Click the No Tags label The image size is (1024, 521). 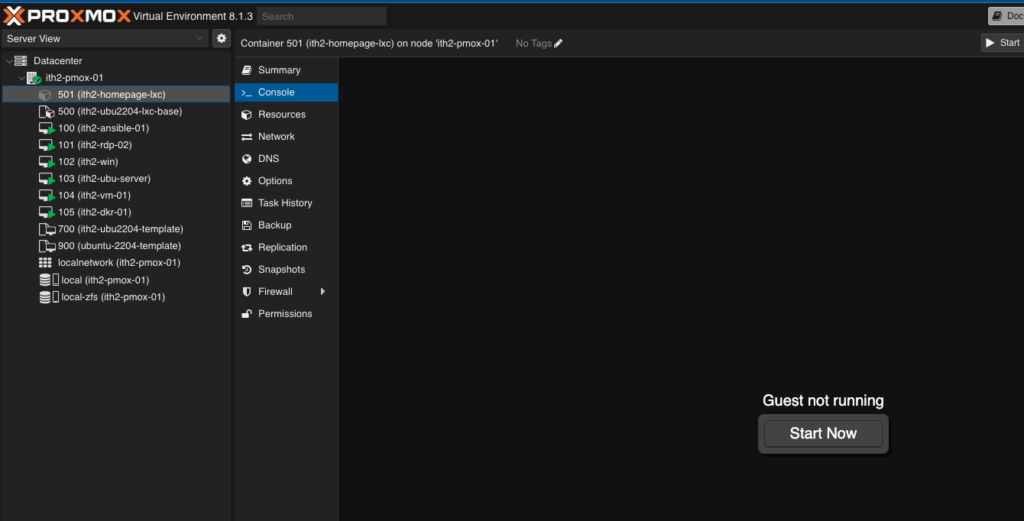(534, 43)
